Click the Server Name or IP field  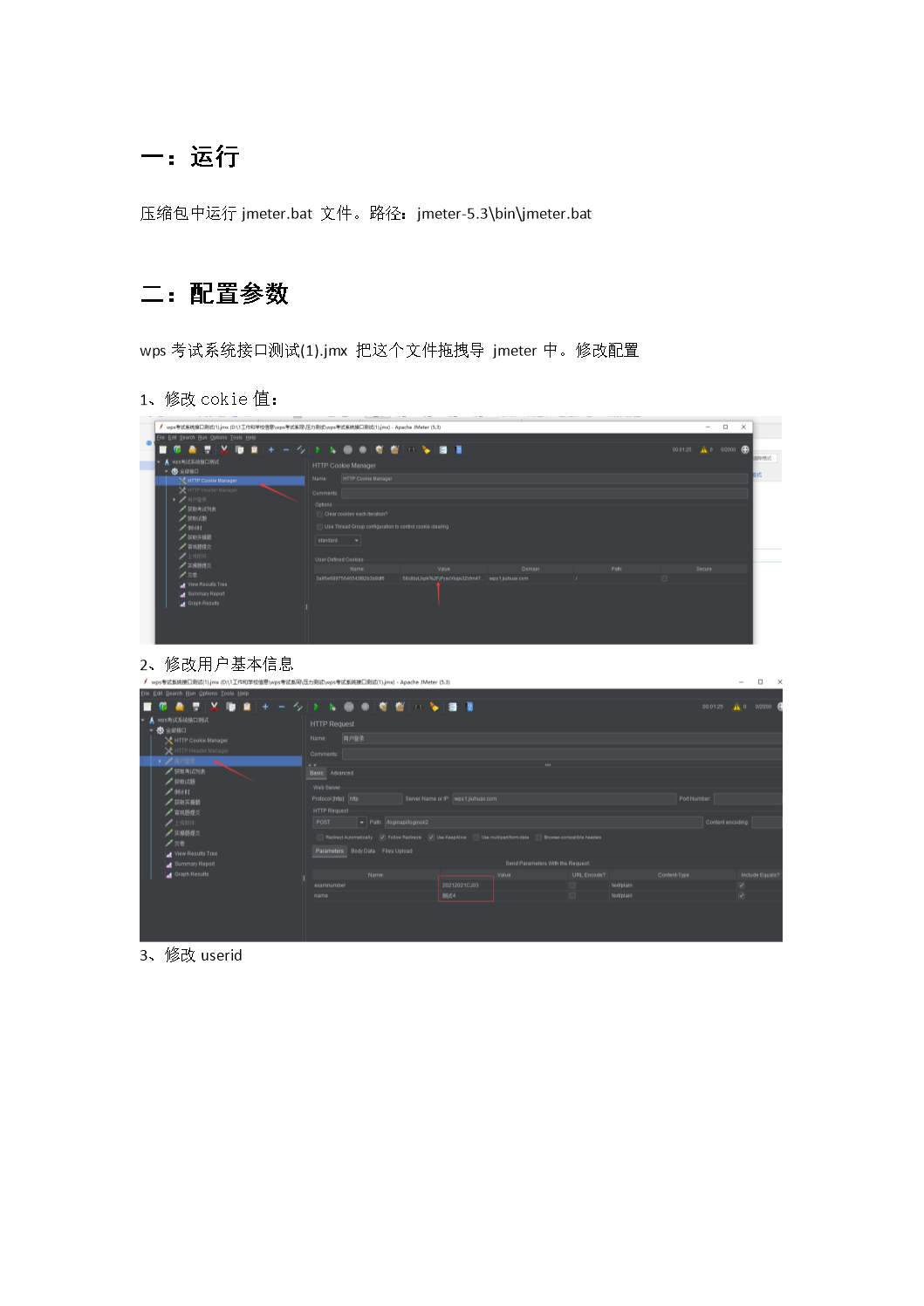[x=564, y=798]
